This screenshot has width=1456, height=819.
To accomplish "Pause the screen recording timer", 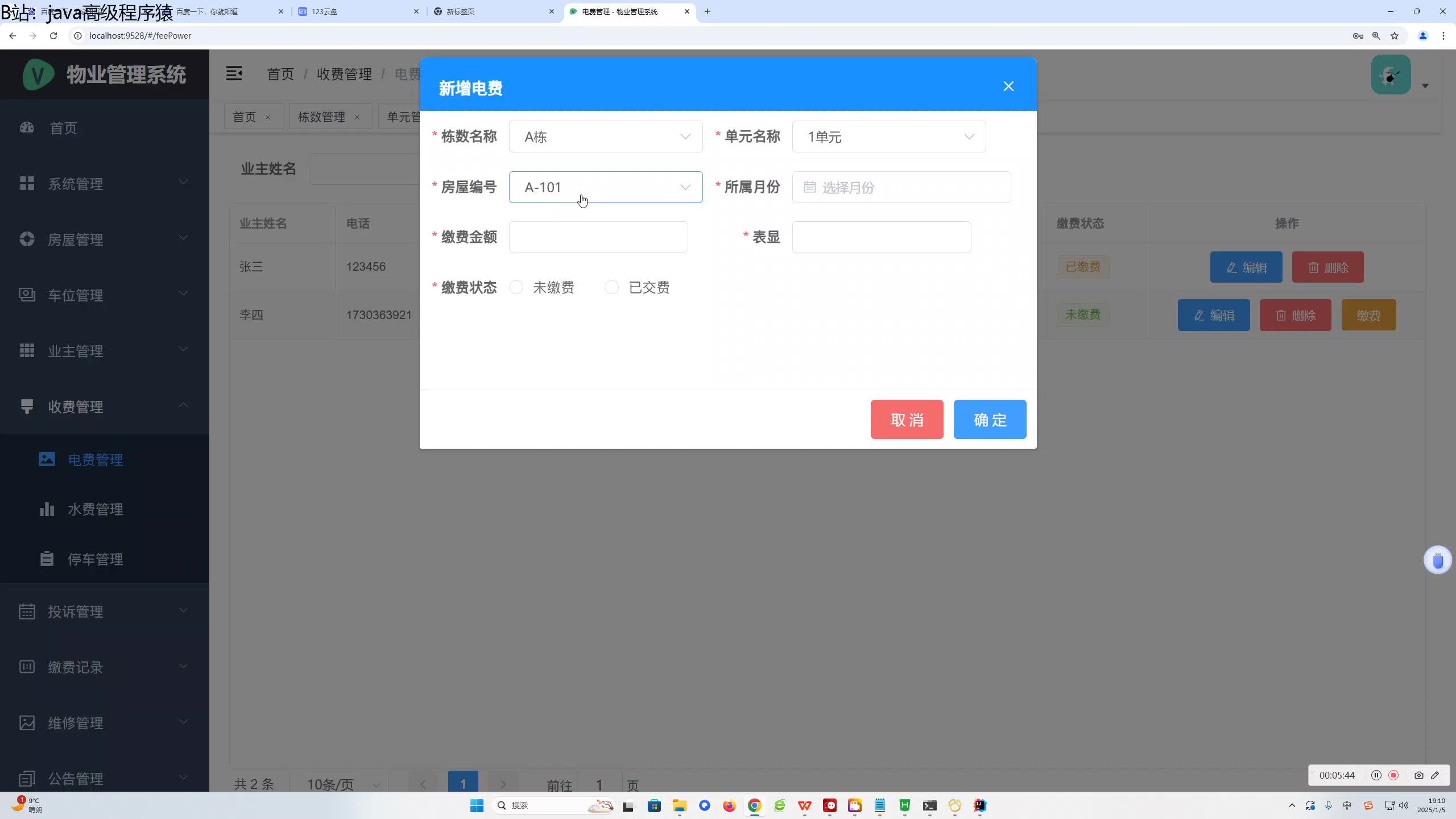I will (1376, 775).
